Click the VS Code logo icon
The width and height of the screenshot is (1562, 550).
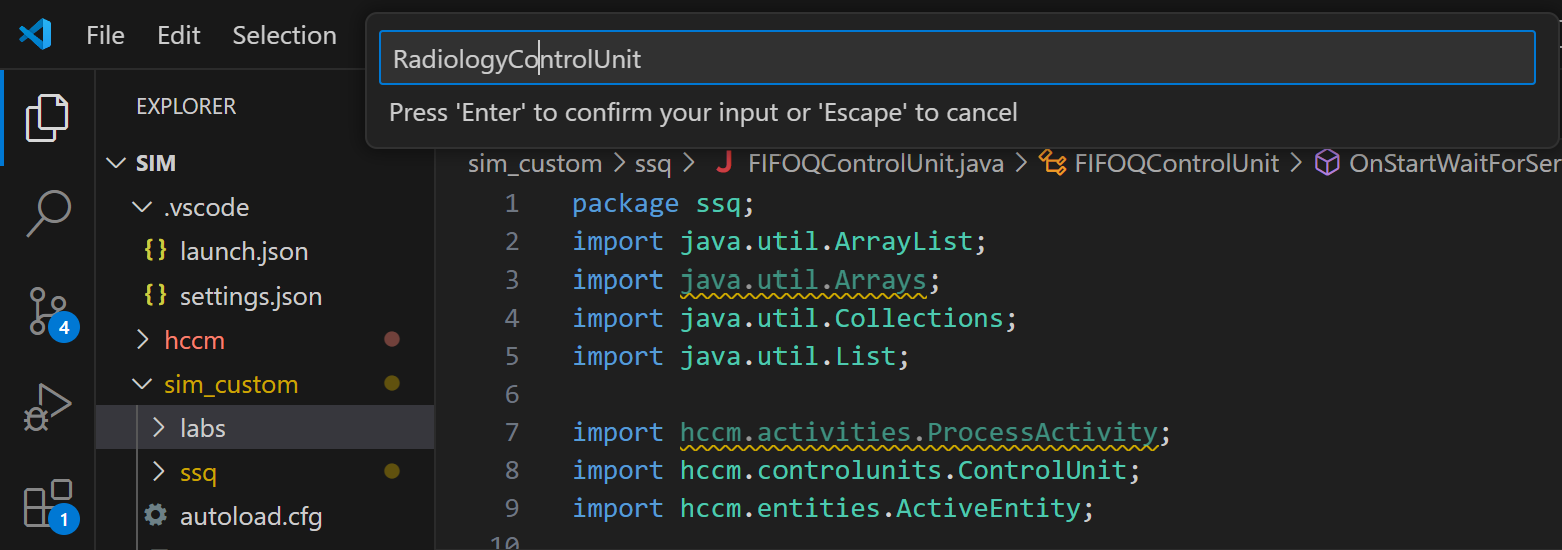[x=35, y=35]
